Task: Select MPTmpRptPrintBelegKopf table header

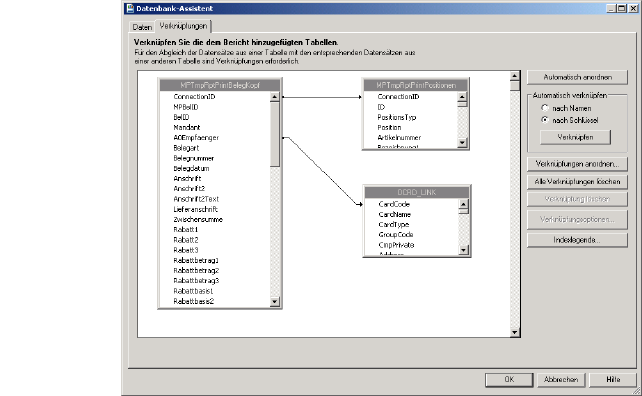Action: (x=220, y=85)
